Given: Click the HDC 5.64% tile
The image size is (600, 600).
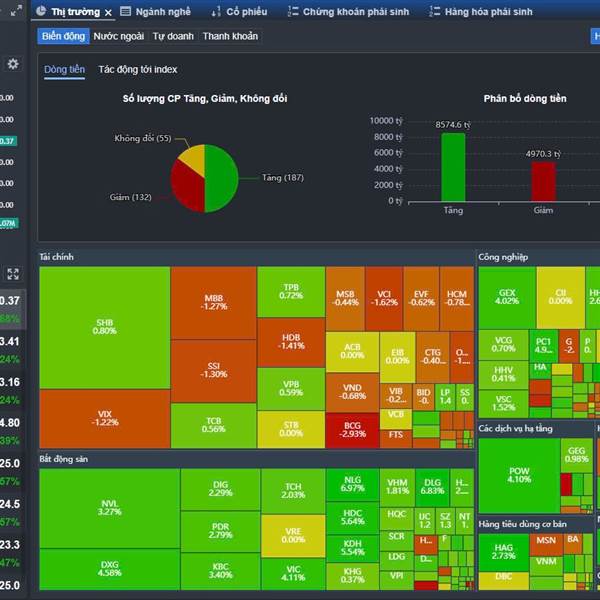Looking at the screenshot, I should (x=352, y=518).
